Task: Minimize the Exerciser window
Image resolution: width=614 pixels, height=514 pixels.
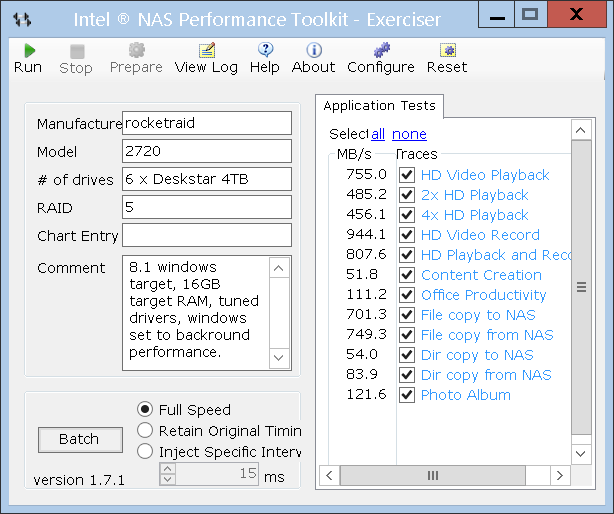Action: 497,15
